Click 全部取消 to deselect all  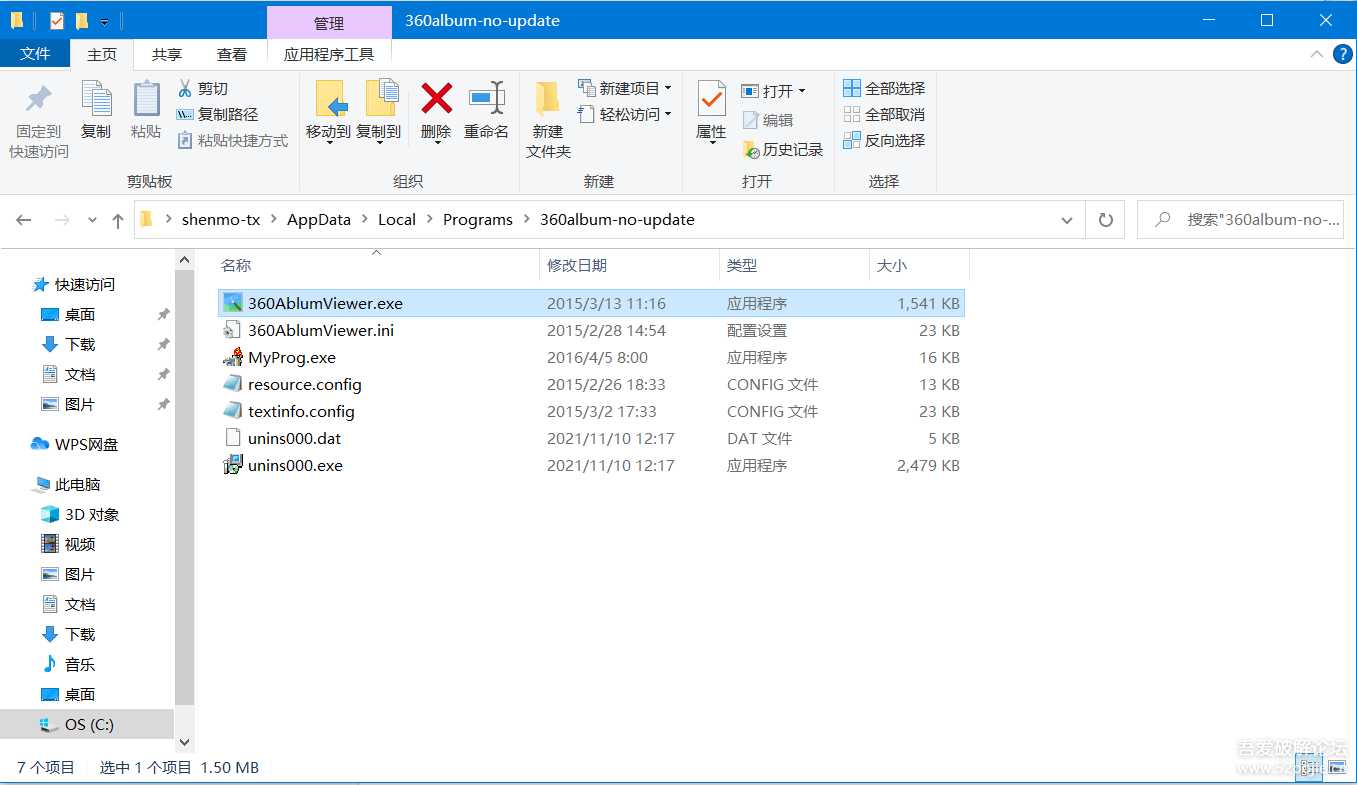[884, 114]
